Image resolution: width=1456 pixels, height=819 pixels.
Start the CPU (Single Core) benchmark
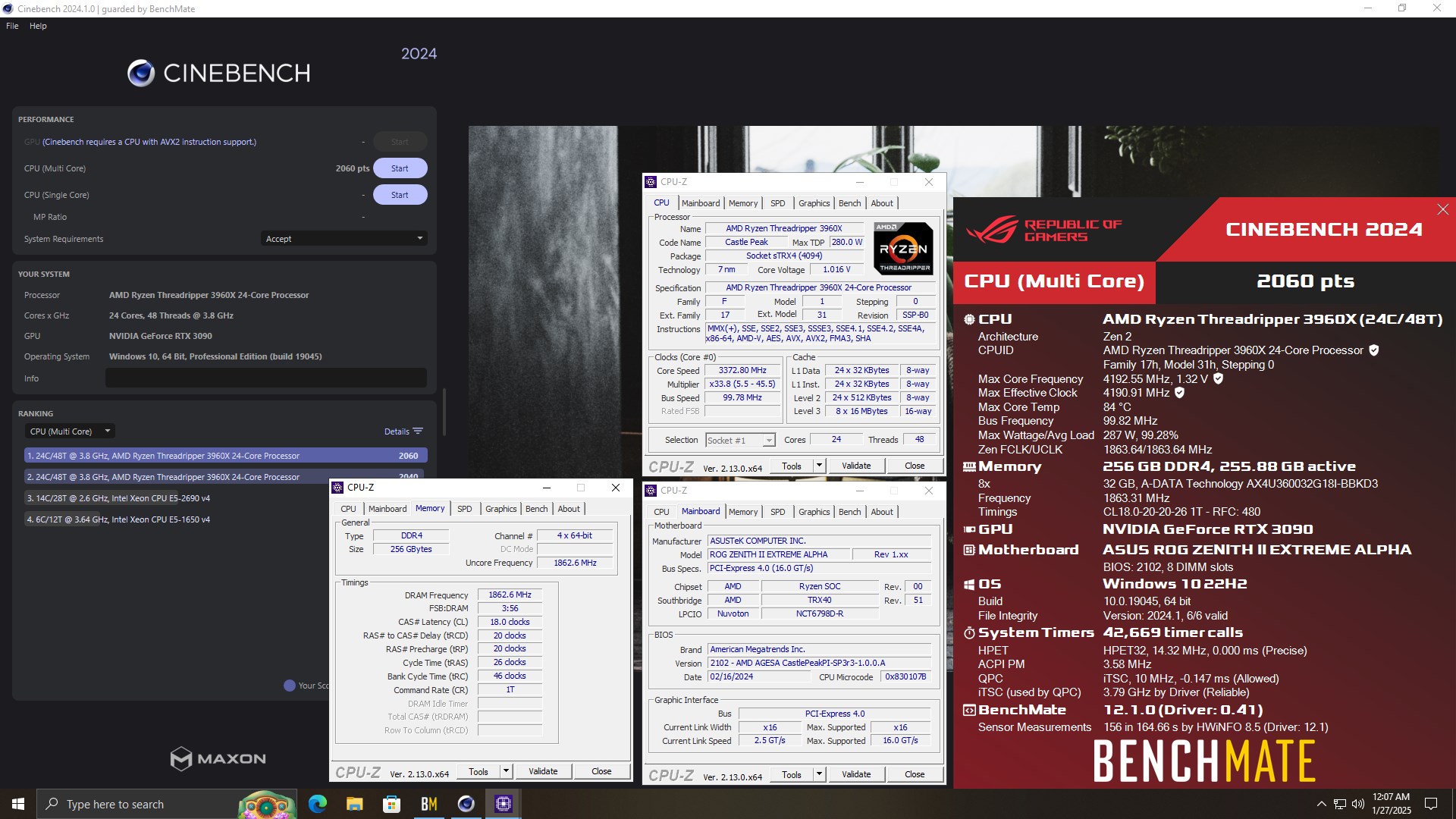point(400,195)
